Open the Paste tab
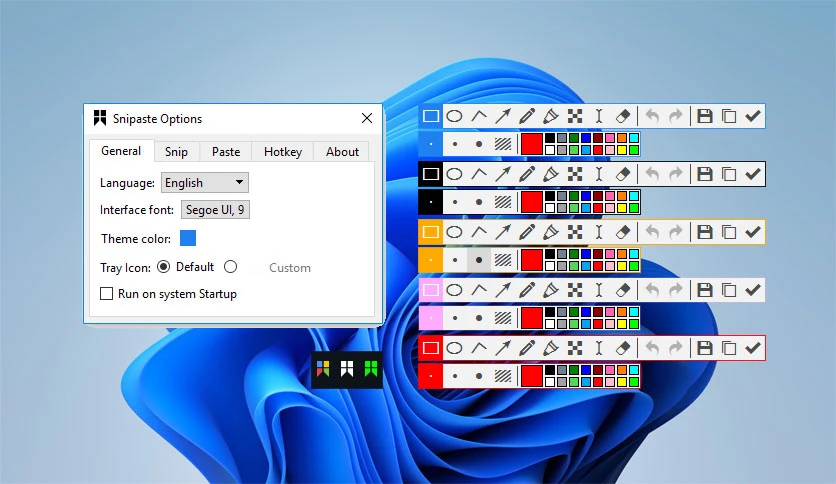This screenshot has width=836, height=484. click(x=226, y=152)
